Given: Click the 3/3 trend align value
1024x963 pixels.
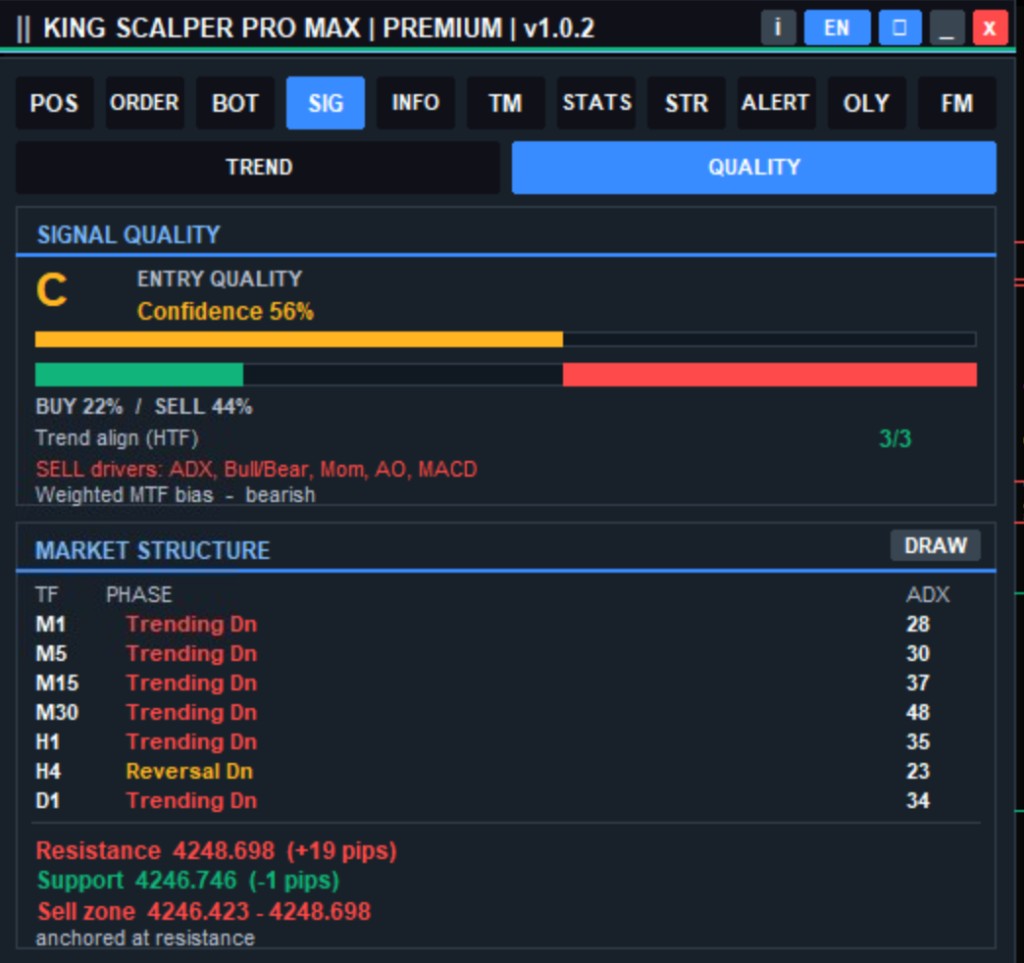Looking at the screenshot, I should click(x=895, y=438).
